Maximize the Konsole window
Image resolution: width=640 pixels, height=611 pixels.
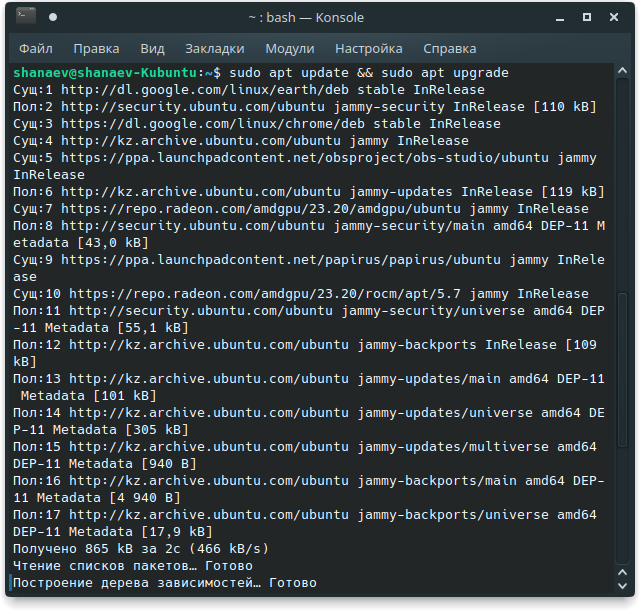click(587, 17)
